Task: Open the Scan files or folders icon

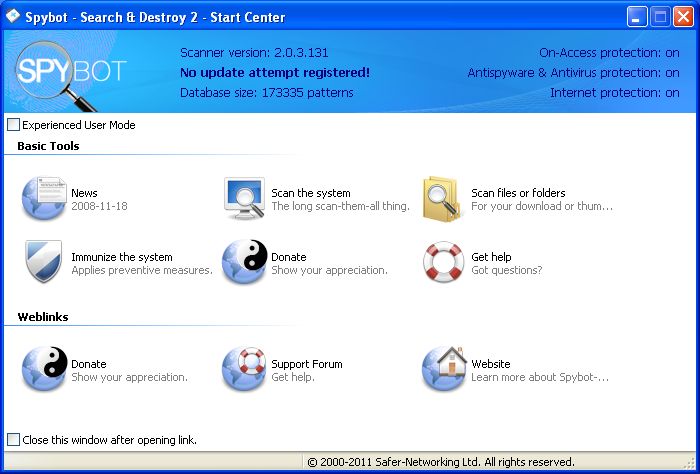Action: coord(443,199)
